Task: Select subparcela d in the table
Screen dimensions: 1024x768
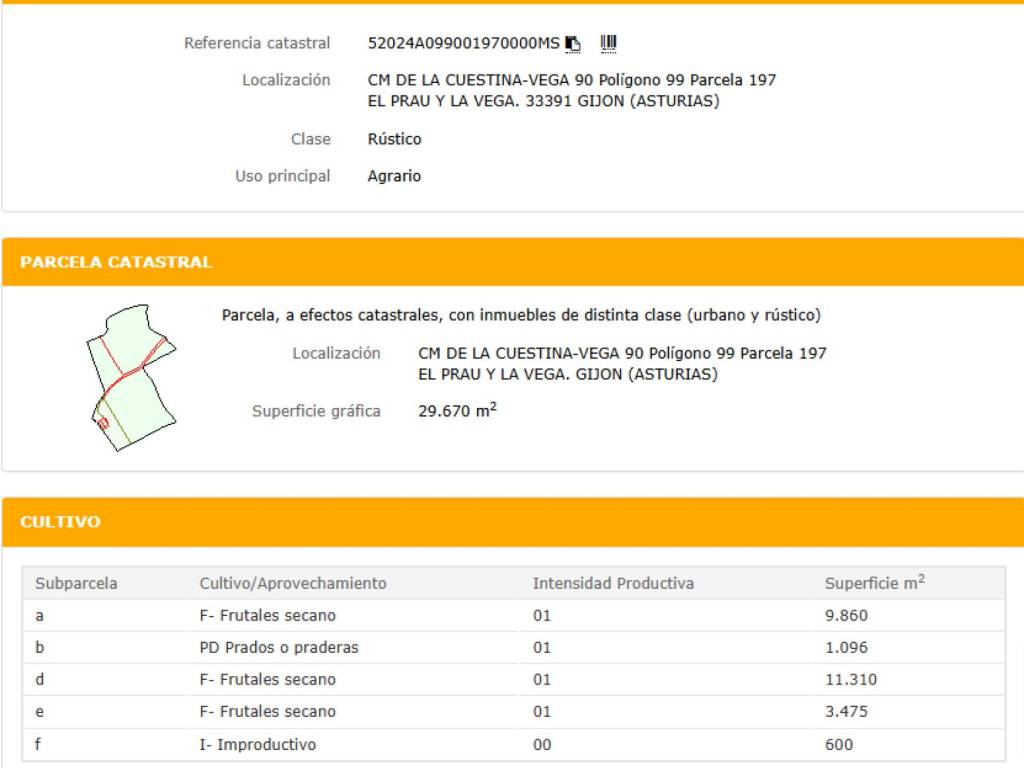Action: pos(40,679)
